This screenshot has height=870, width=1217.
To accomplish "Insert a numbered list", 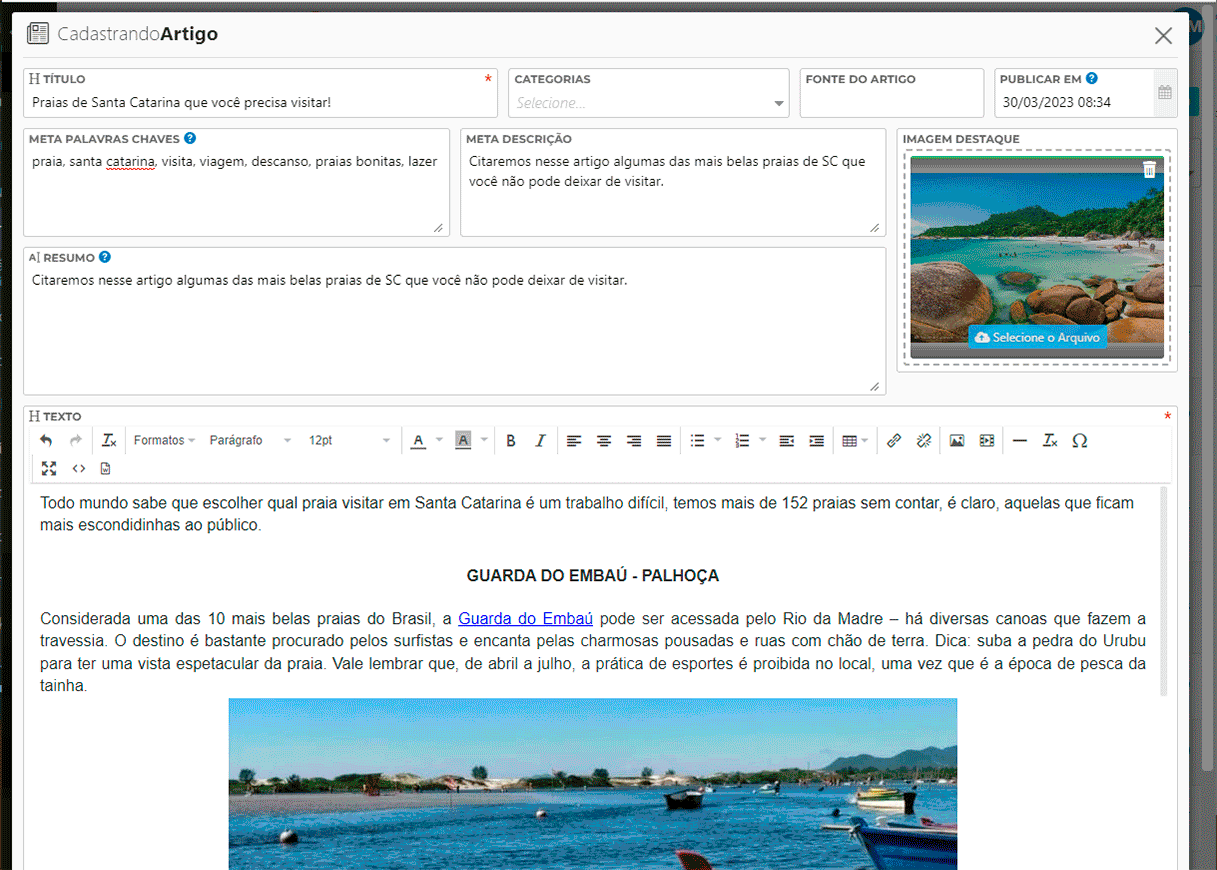I will click(742, 440).
